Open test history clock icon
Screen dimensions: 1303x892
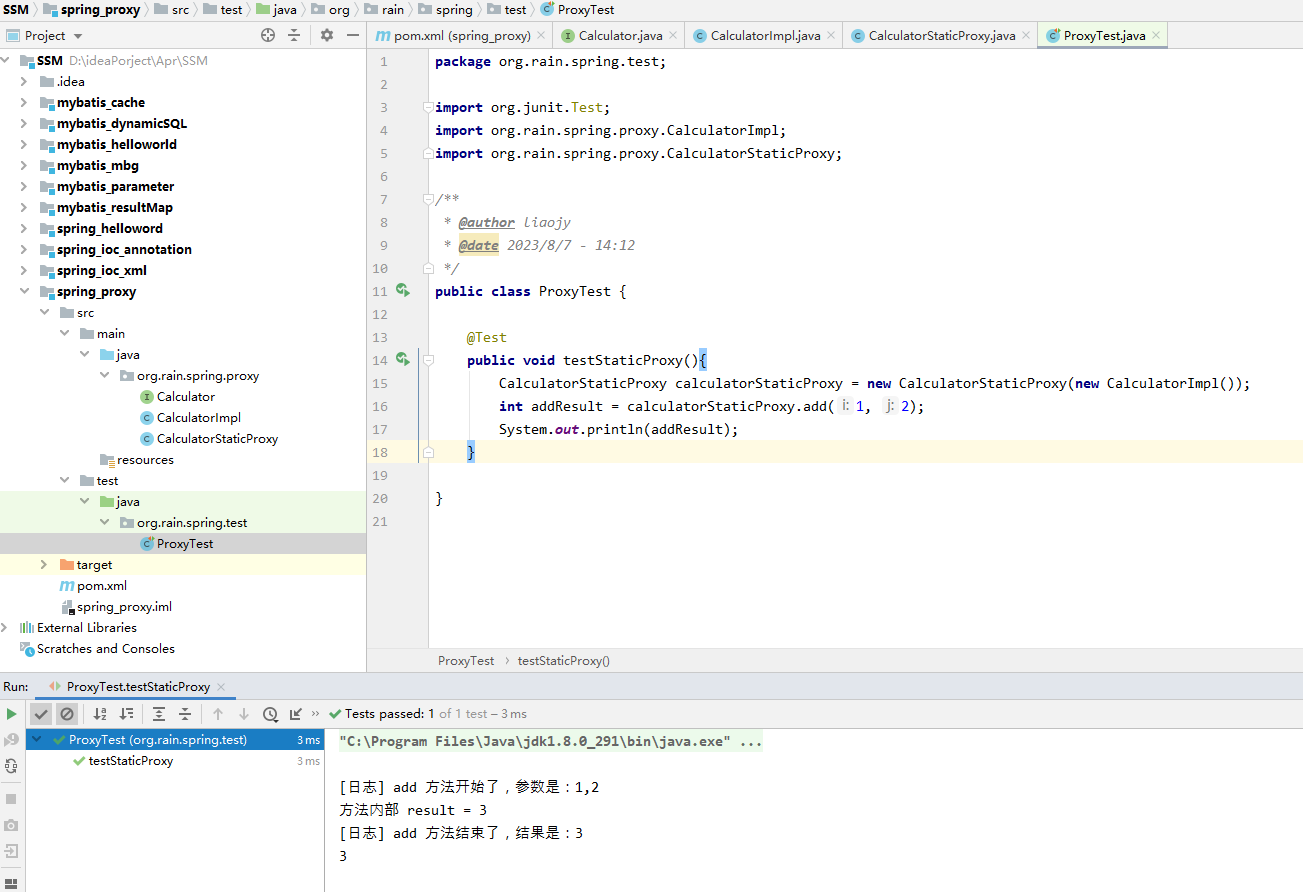pyautogui.click(x=270, y=714)
